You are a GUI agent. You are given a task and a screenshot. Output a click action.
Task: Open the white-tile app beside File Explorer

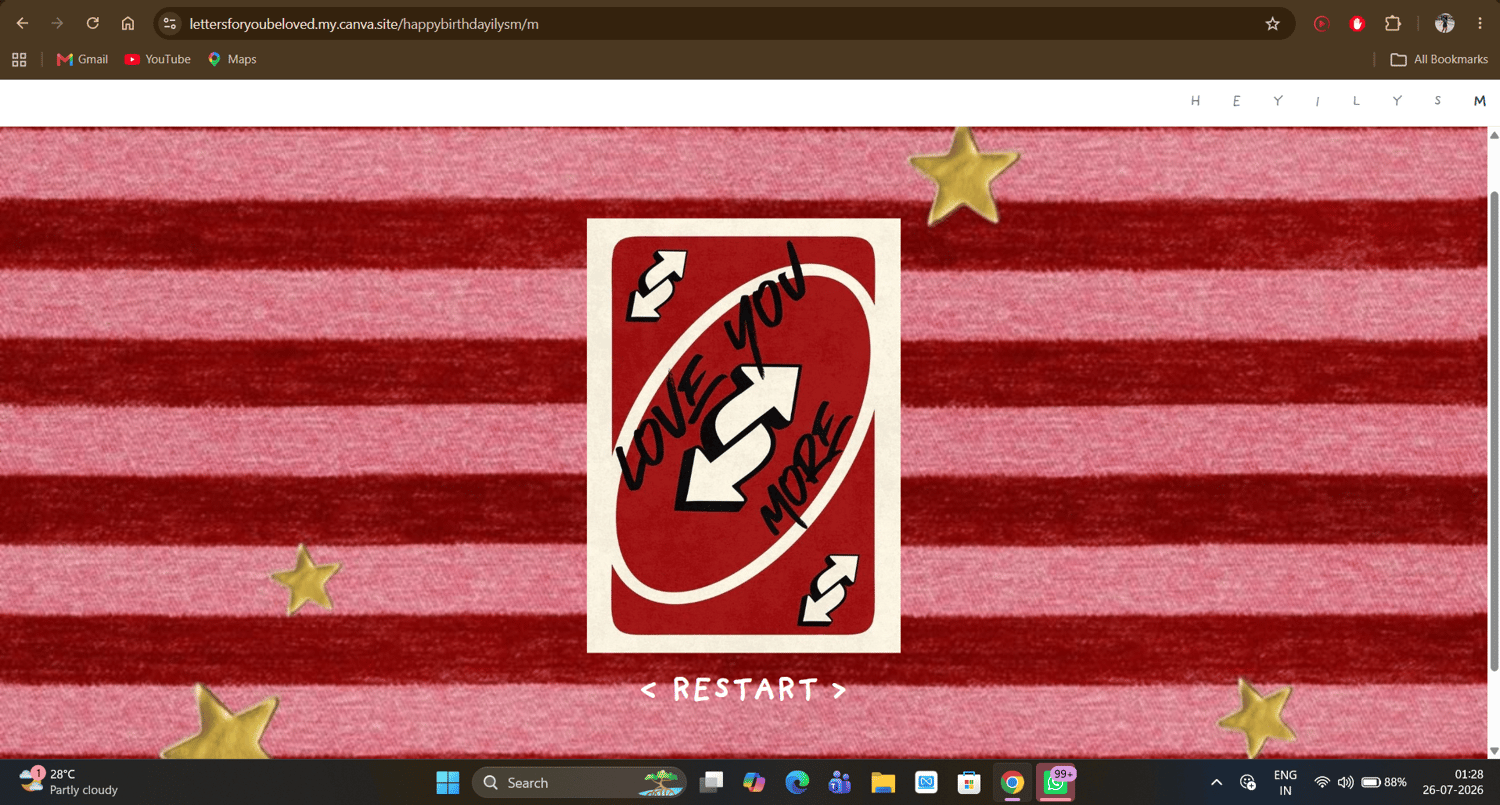(926, 782)
